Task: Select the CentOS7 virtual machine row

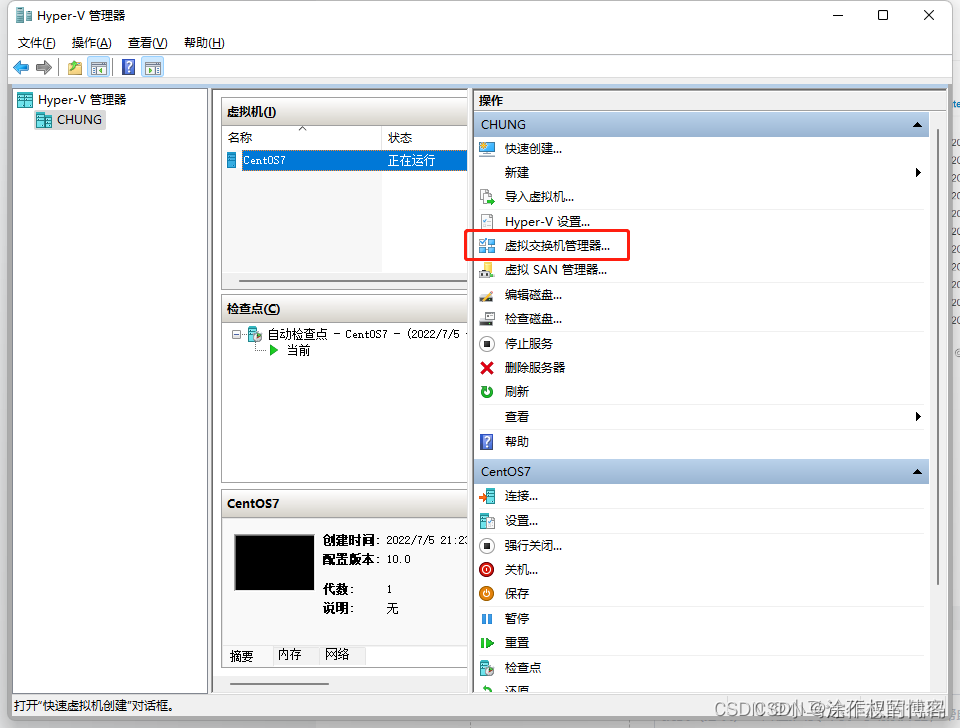Action: 346,160
